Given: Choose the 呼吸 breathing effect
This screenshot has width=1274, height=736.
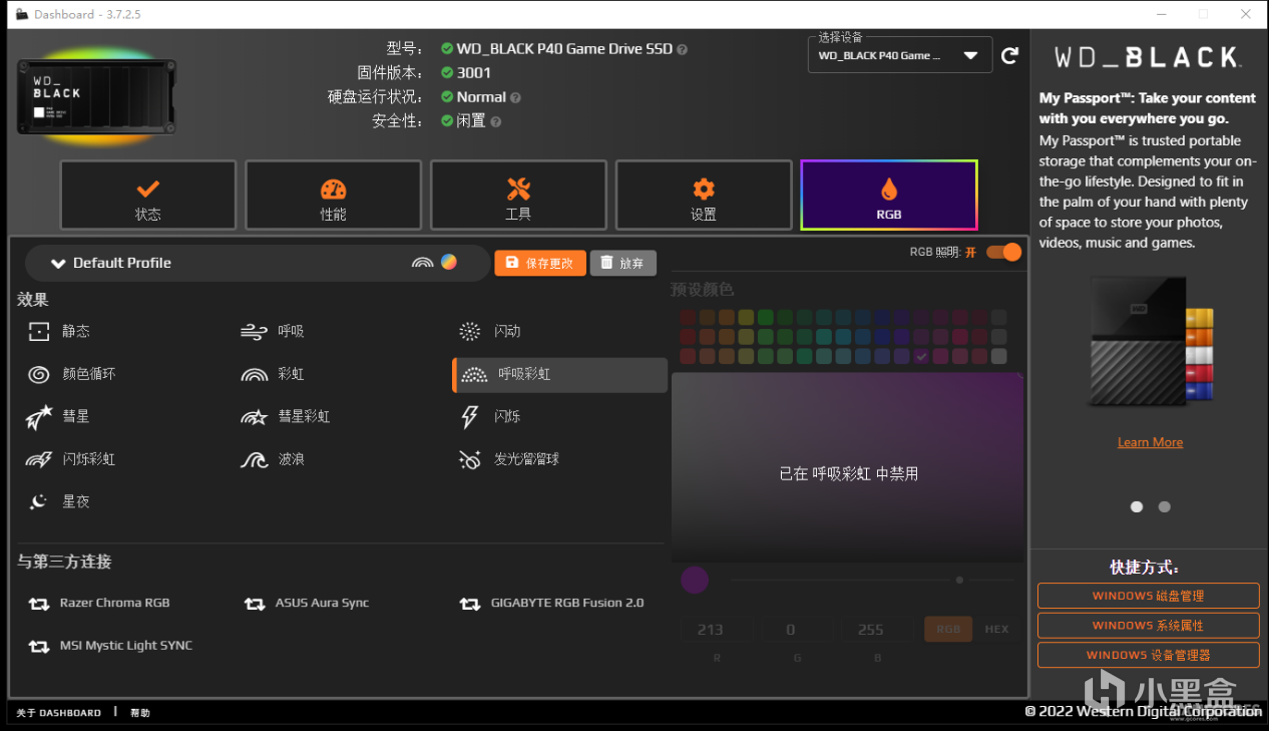Looking at the screenshot, I should pyautogui.click(x=272, y=332).
